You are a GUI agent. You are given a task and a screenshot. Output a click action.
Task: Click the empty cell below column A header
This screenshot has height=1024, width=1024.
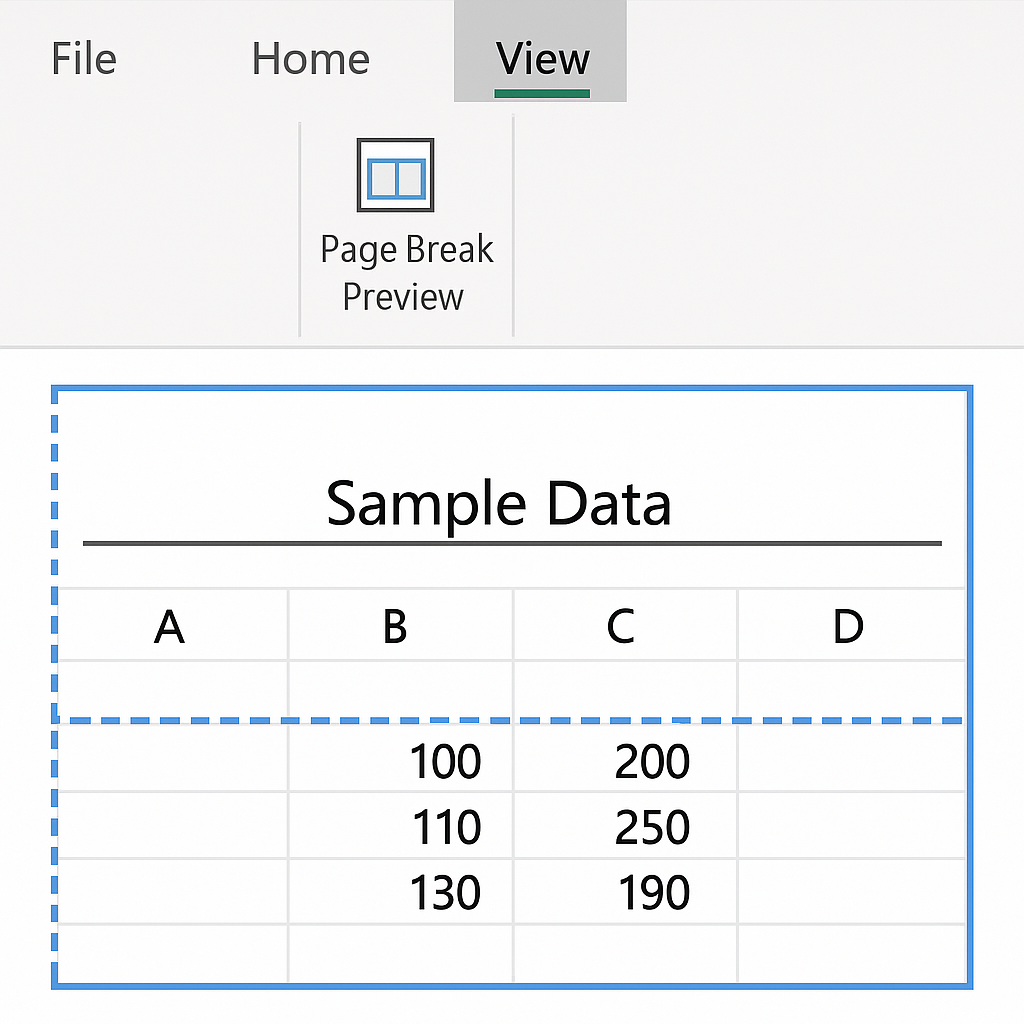(x=172, y=690)
